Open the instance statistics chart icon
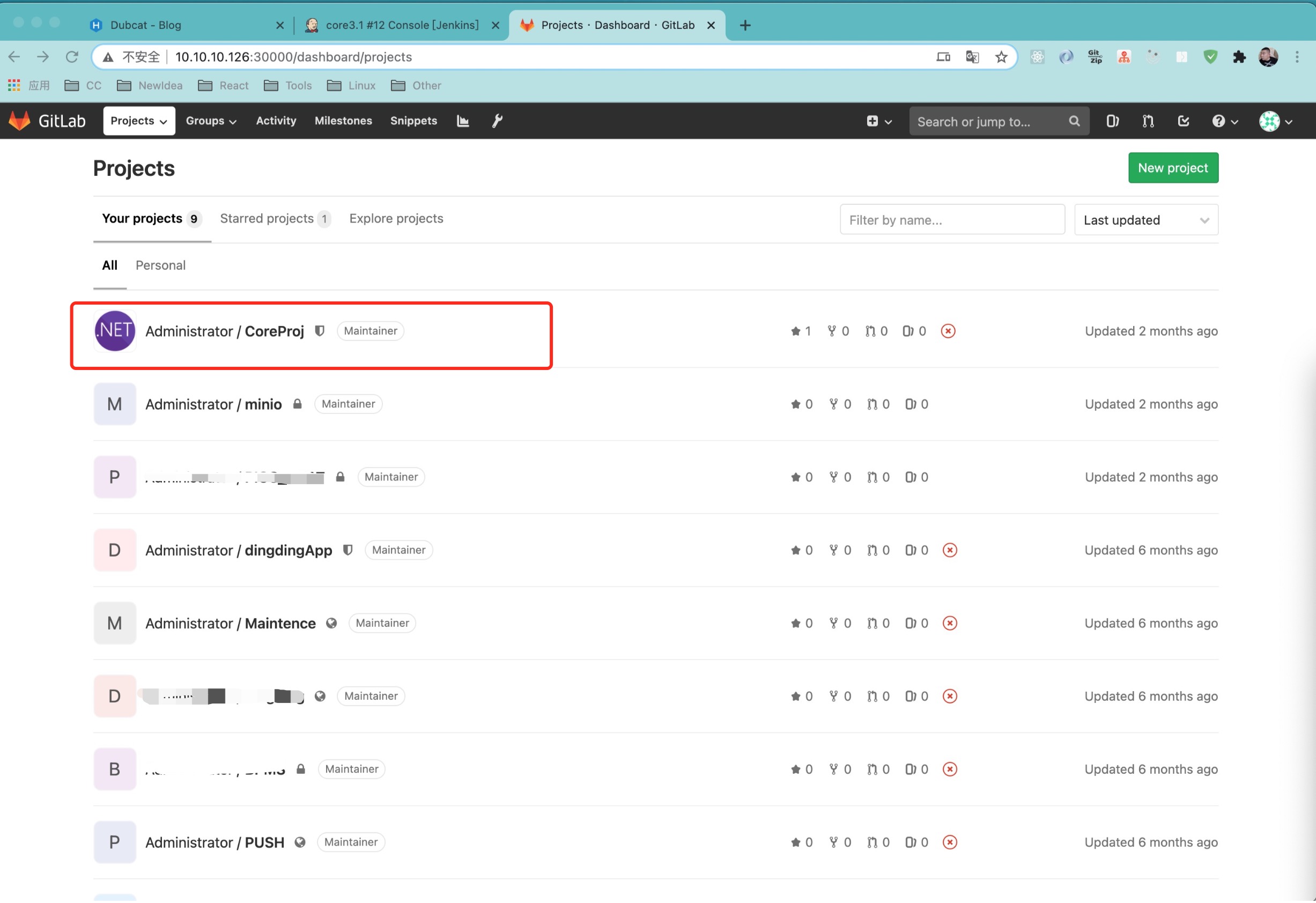This screenshot has height=903, width=1316. (463, 121)
